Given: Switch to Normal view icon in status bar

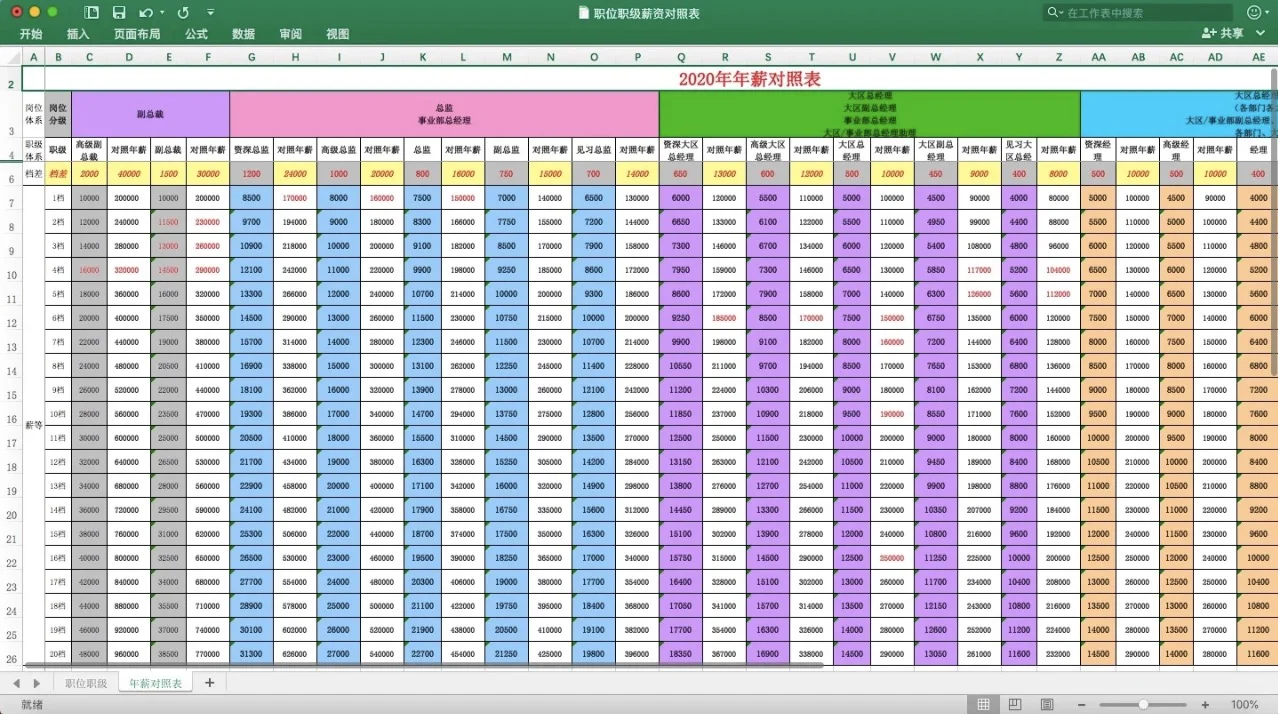Looking at the screenshot, I should coord(984,704).
